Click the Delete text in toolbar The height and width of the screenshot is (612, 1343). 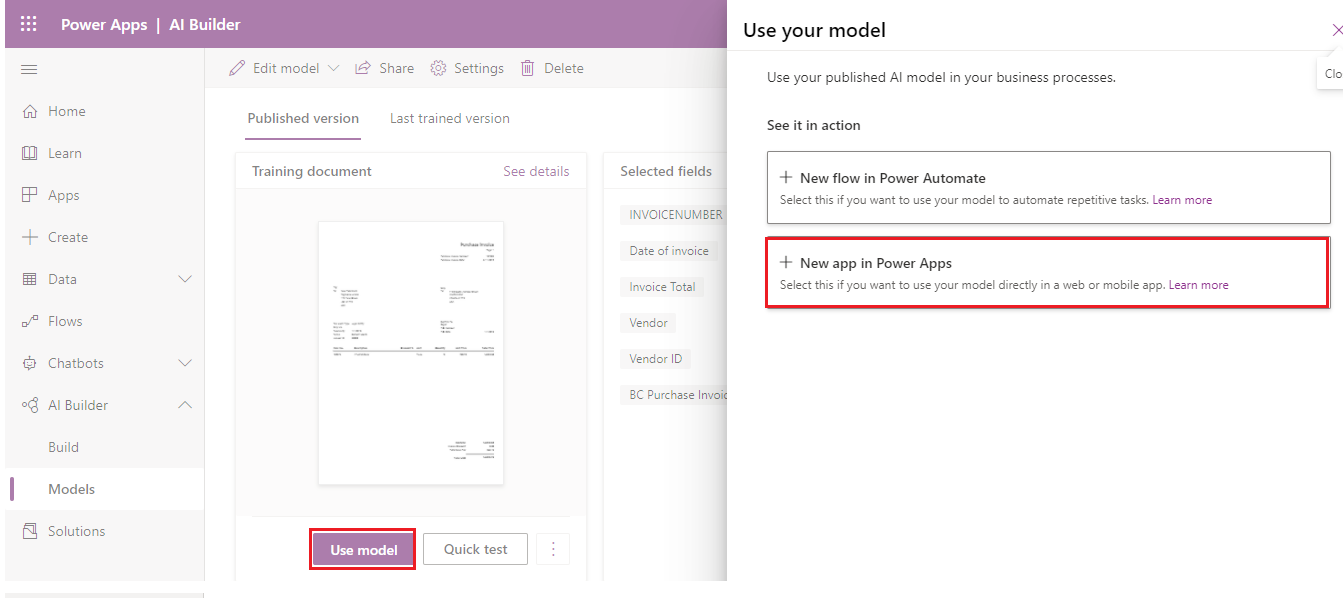click(x=564, y=68)
